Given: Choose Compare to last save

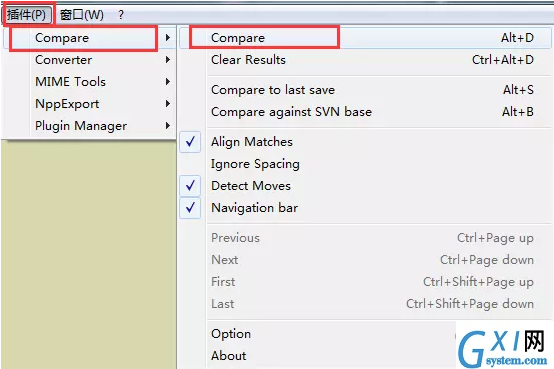Looking at the screenshot, I should [365, 90].
